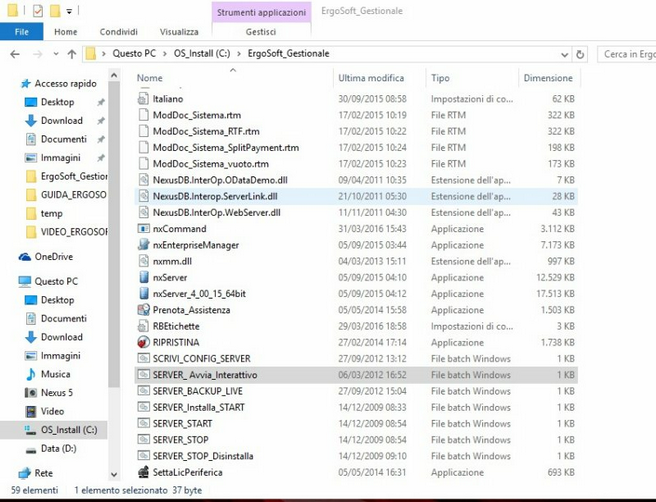Select the RIPRISTINA application icon
656x502 pixels.
[x=143, y=342]
